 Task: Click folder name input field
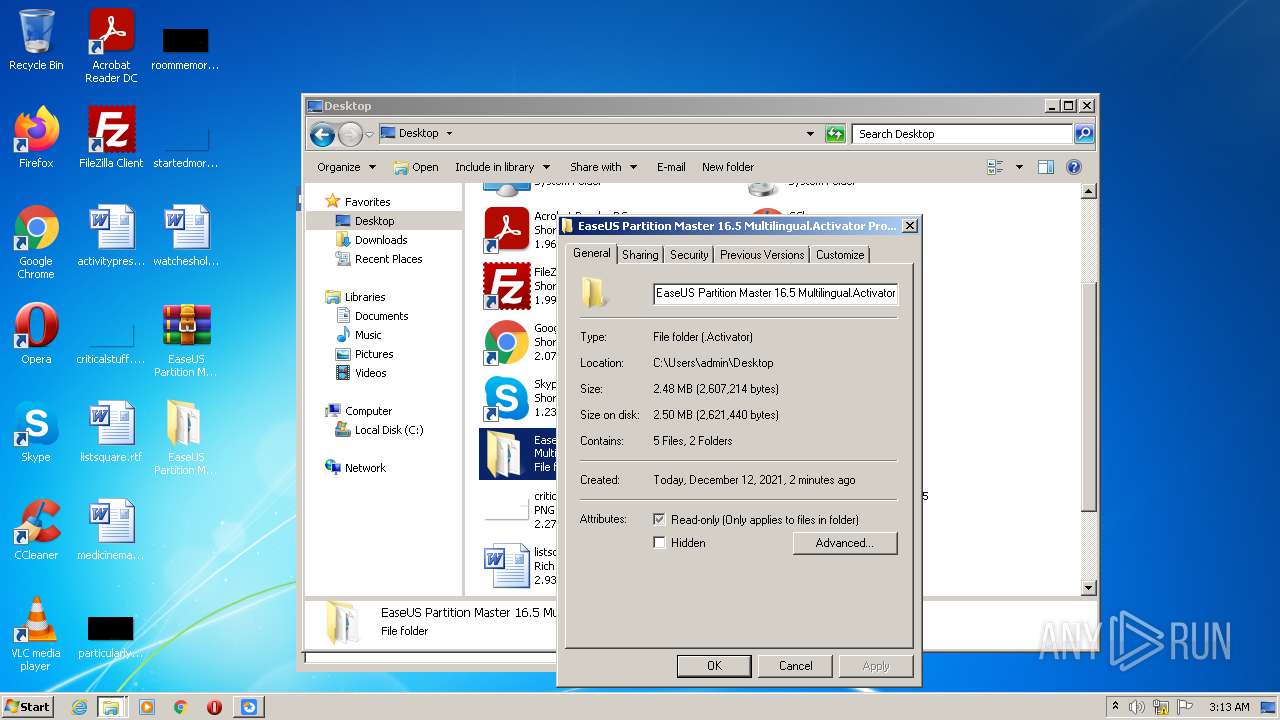(776, 293)
